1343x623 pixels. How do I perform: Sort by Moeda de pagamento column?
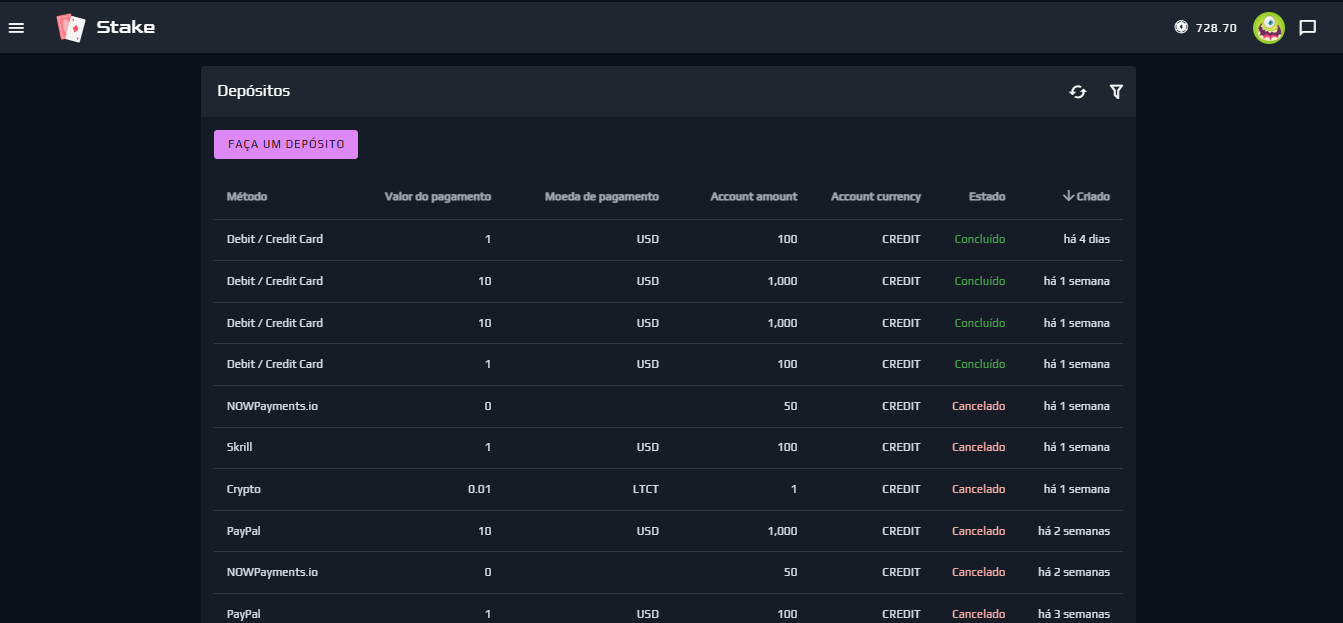[x=601, y=197]
